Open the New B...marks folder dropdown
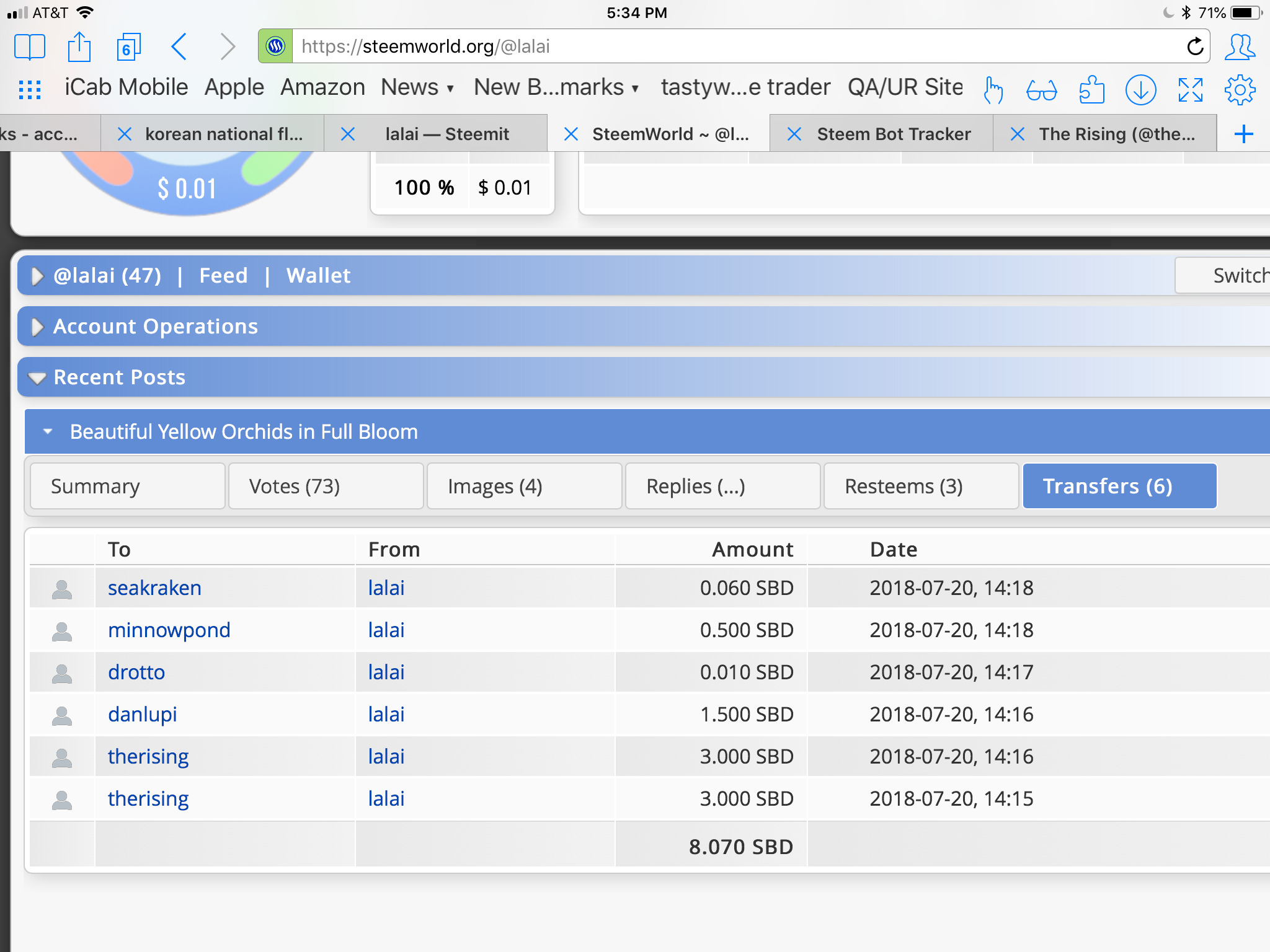The height and width of the screenshot is (952, 1270). click(x=556, y=87)
